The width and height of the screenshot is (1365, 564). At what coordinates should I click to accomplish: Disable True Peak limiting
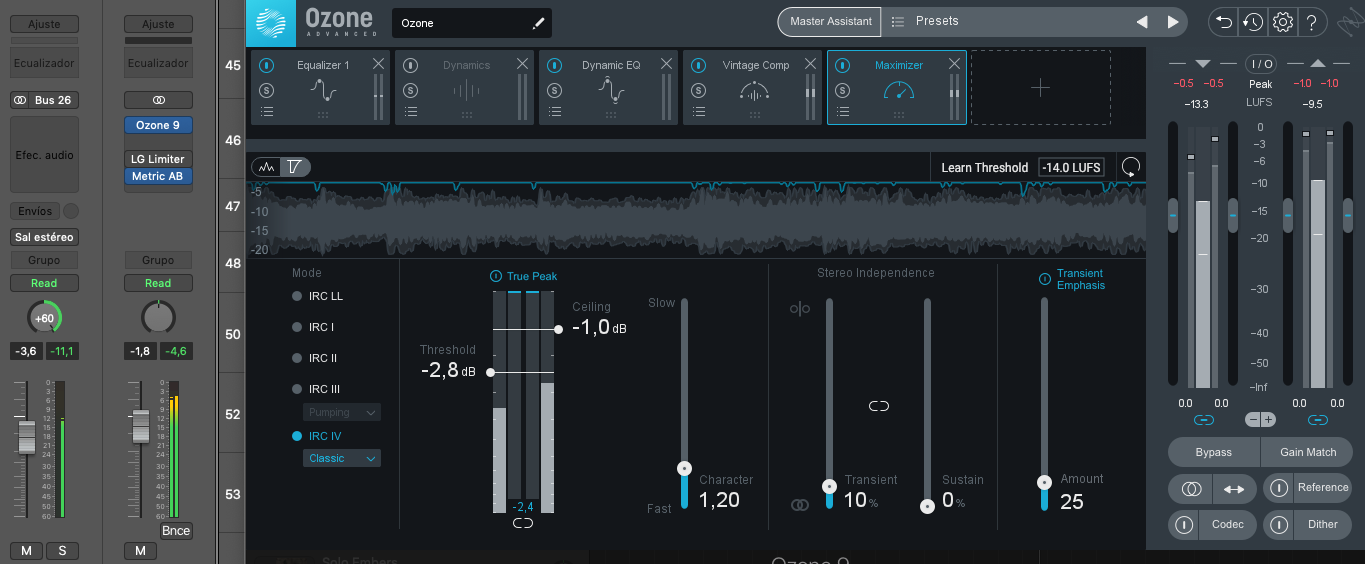click(496, 276)
